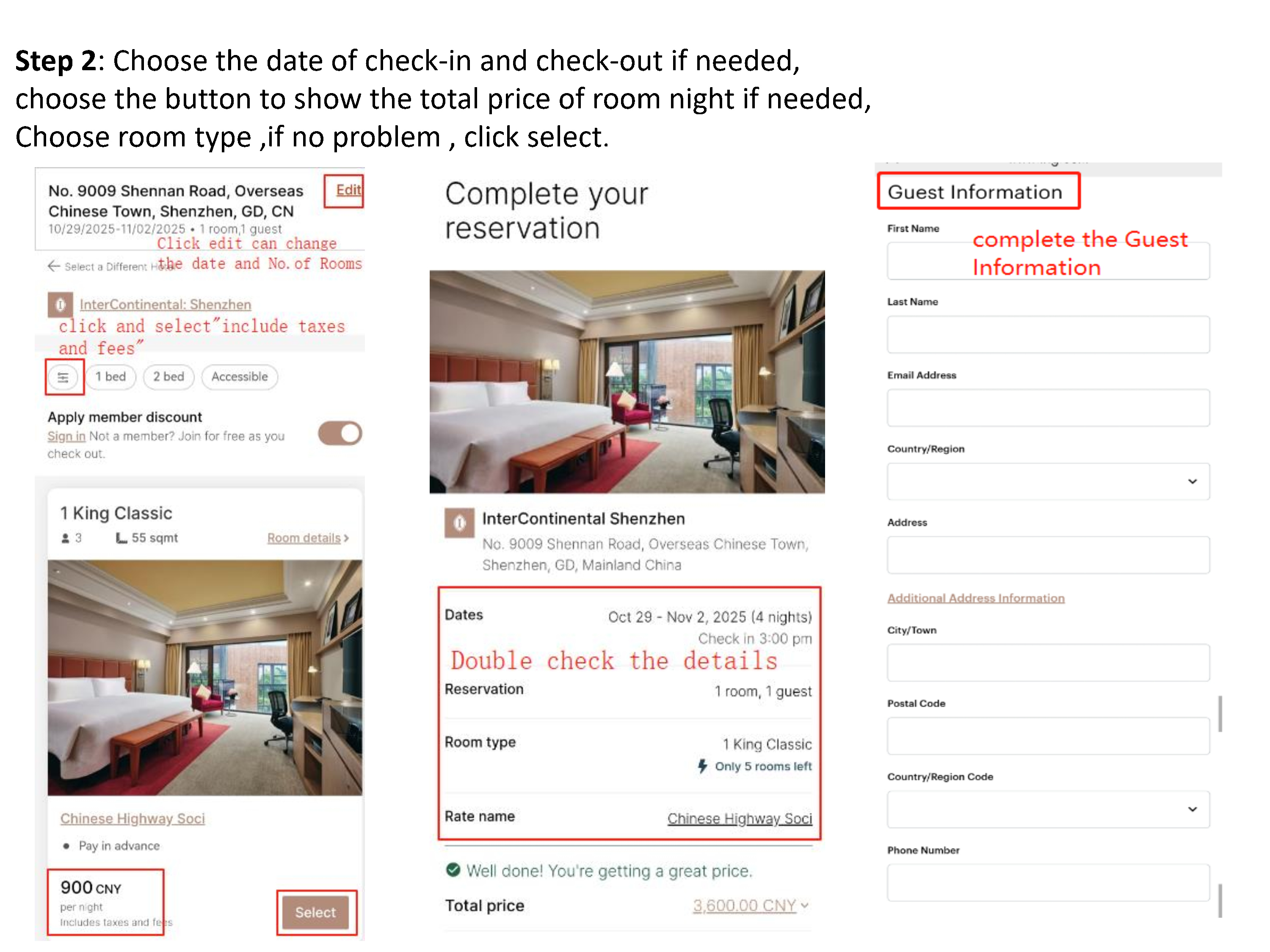
Task: Open Chinese Highway Soci link under Rate name
Action: pos(740,818)
